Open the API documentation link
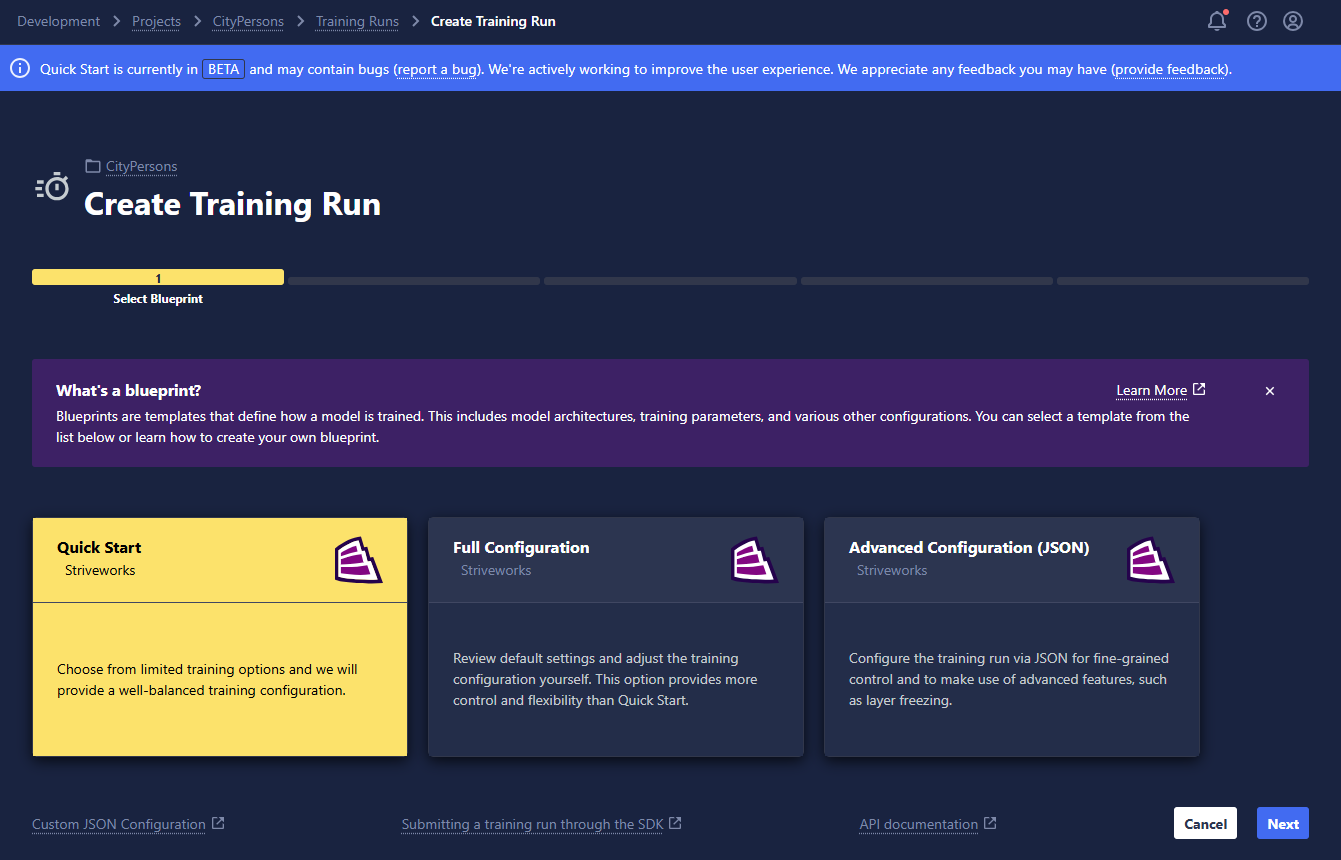This screenshot has height=860, width=1341. 919,824
